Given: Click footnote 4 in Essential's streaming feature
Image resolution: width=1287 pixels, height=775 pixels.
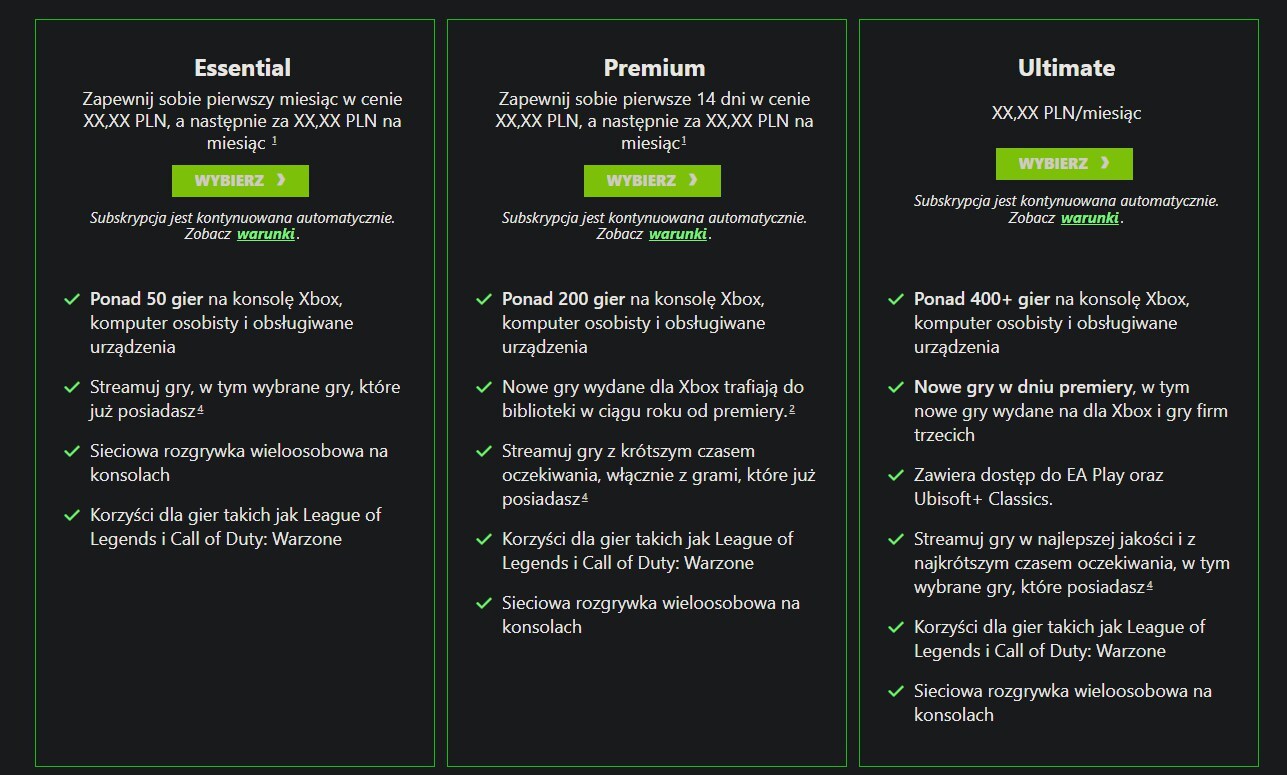Looking at the screenshot, I should [201, 408].
